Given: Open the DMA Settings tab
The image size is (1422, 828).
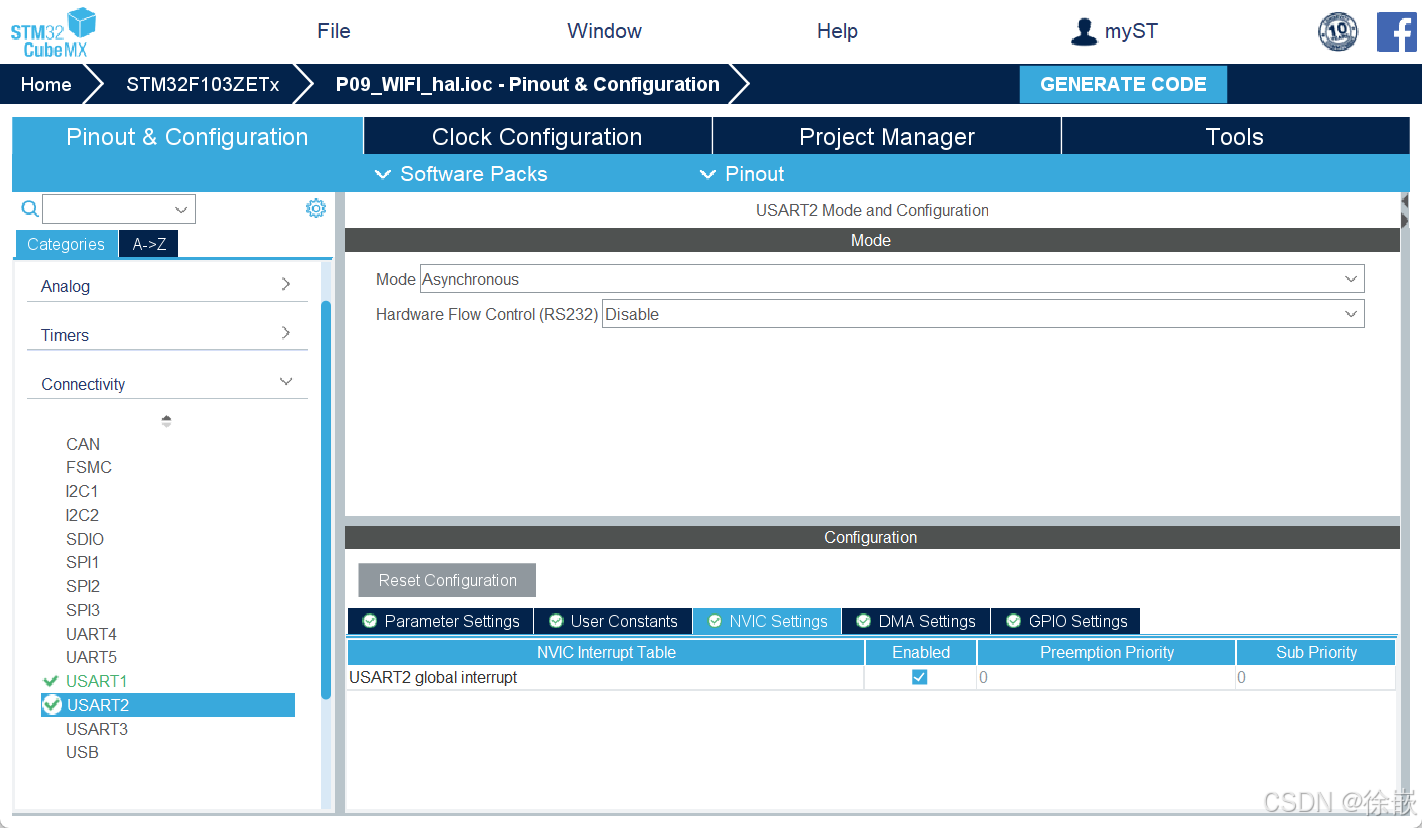Looking at the screenshot, I should click(x=916, y=621).
